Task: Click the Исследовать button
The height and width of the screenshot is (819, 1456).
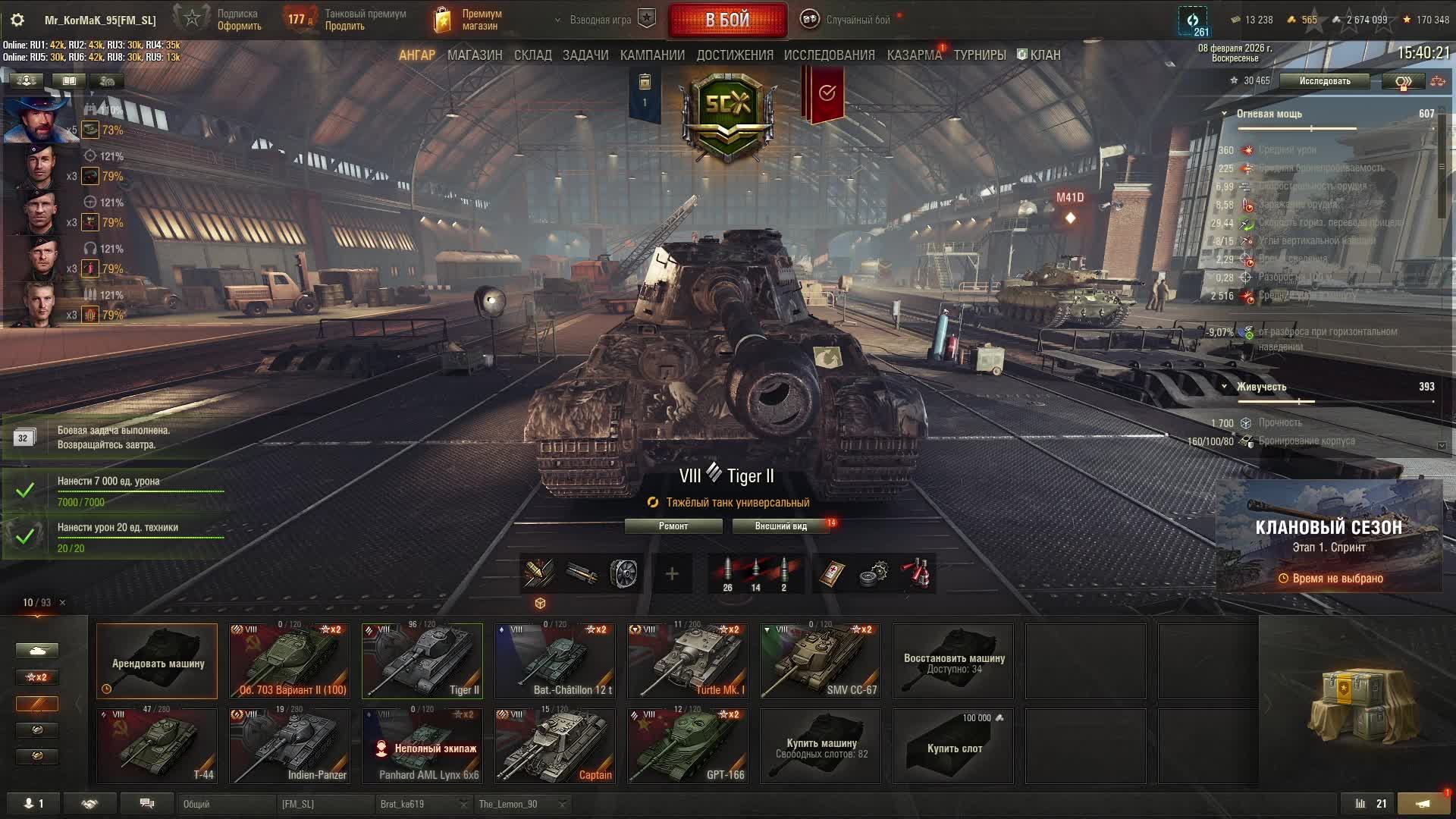Action: pyautogui.click(x=1325, y=81)
